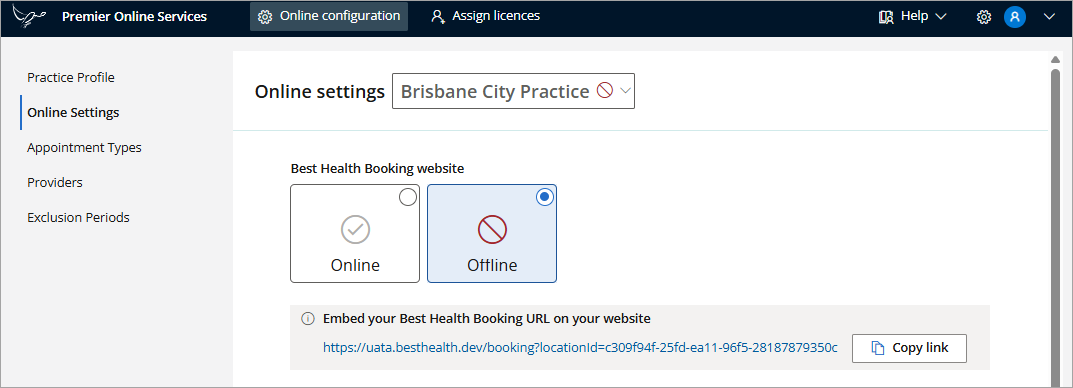
Task: Select the Offline radio button
Action: point(544,197)
